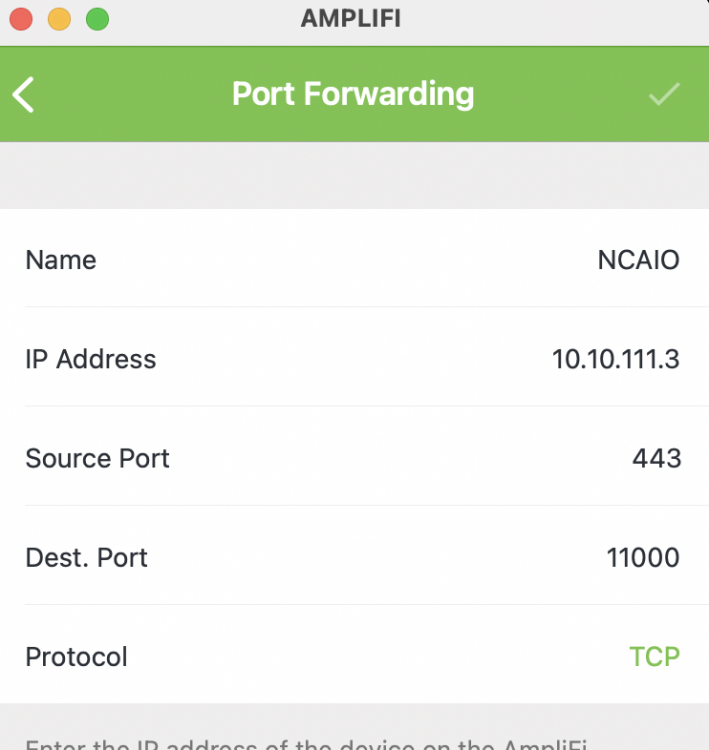
Task: Click the Port Forwarding header title
Action: pyautogui.click(x=353, y=94)
